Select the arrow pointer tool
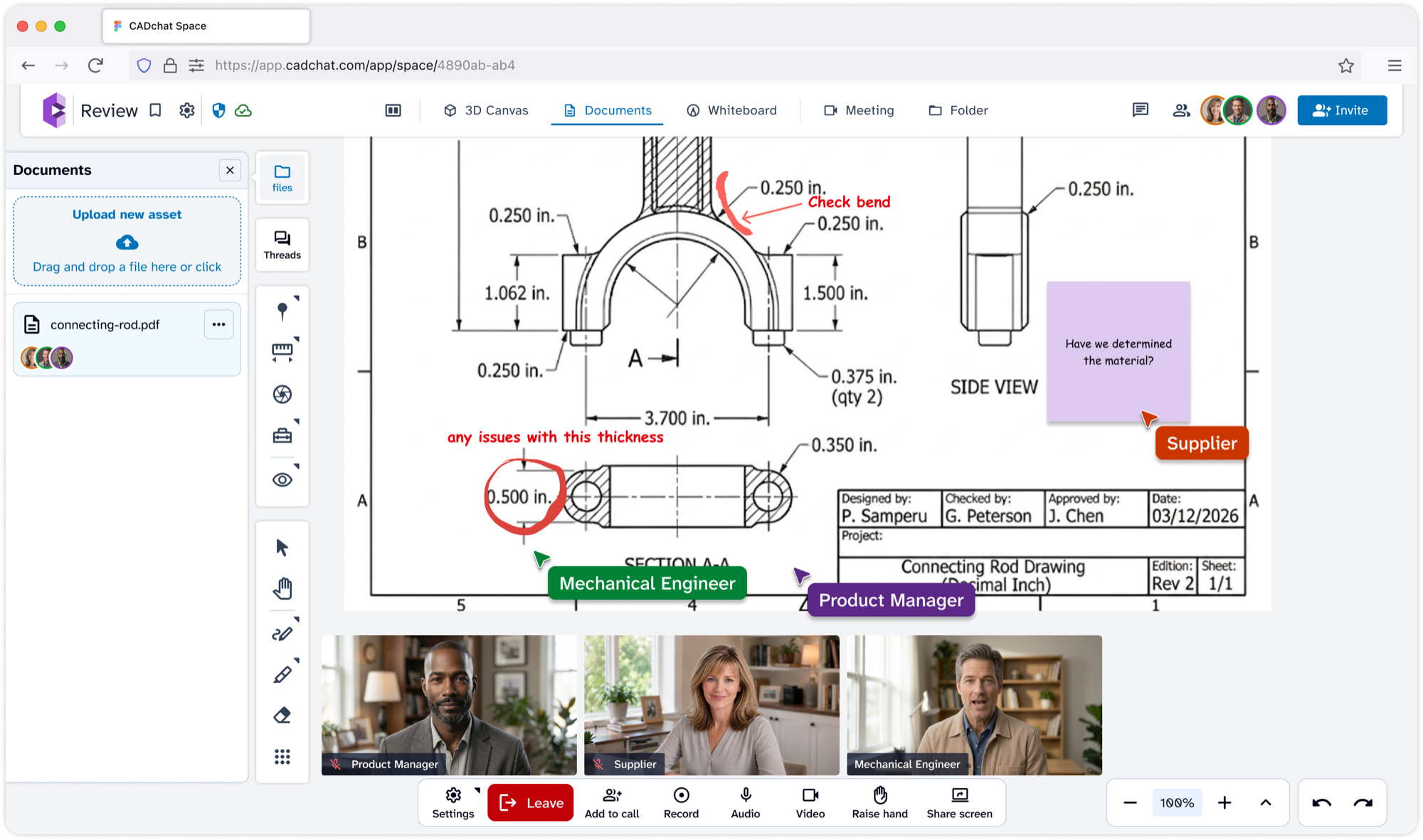This screenshot has height=840, width=1423. coord(282,547)
